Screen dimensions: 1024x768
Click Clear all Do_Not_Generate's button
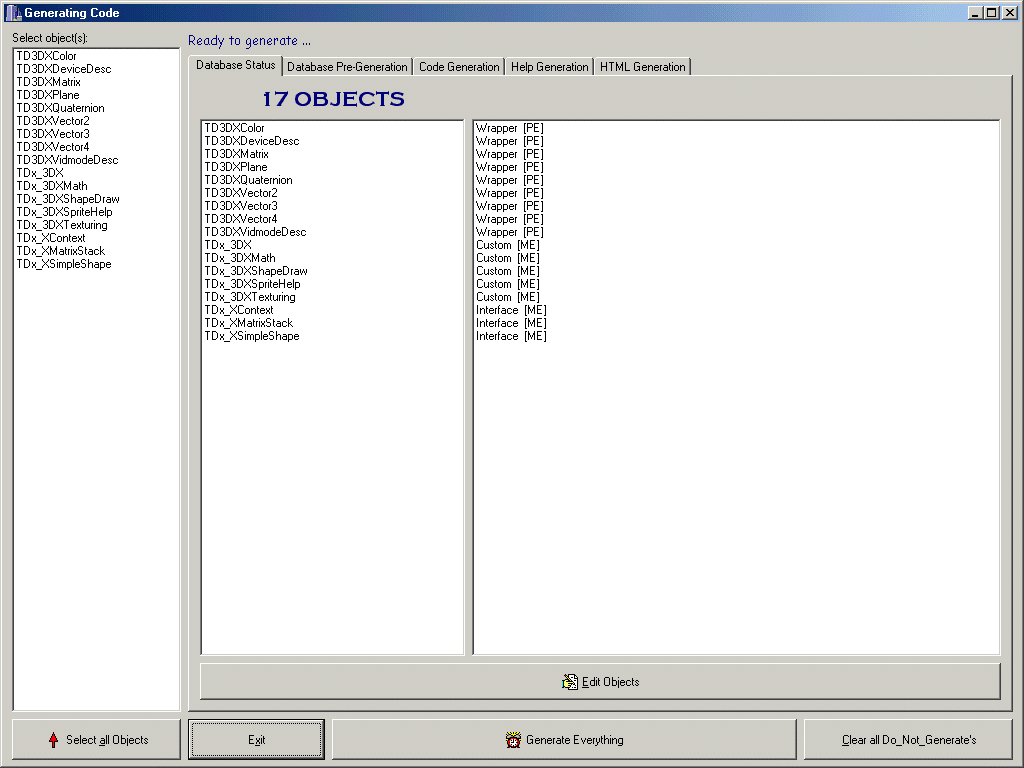point(909,740)
